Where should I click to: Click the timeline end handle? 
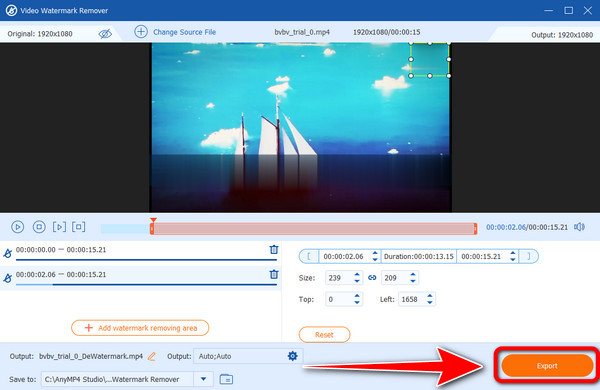coord(475,229)
